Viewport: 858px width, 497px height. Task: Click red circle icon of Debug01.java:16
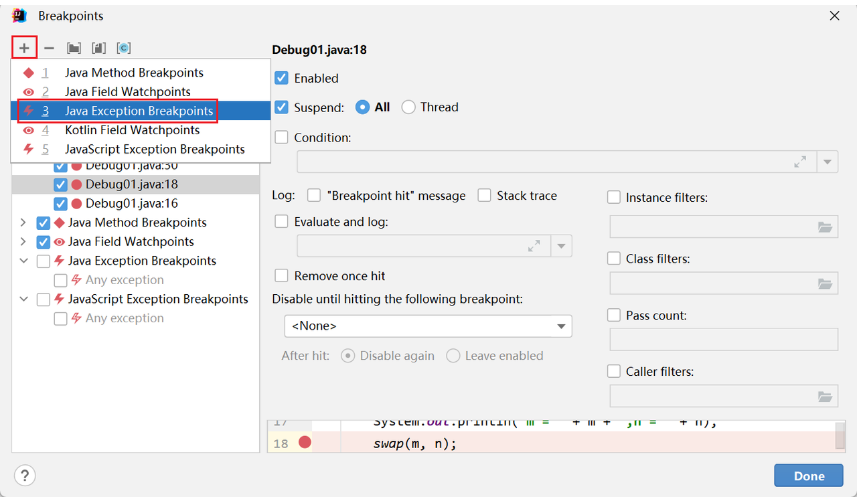click(77, 204)
